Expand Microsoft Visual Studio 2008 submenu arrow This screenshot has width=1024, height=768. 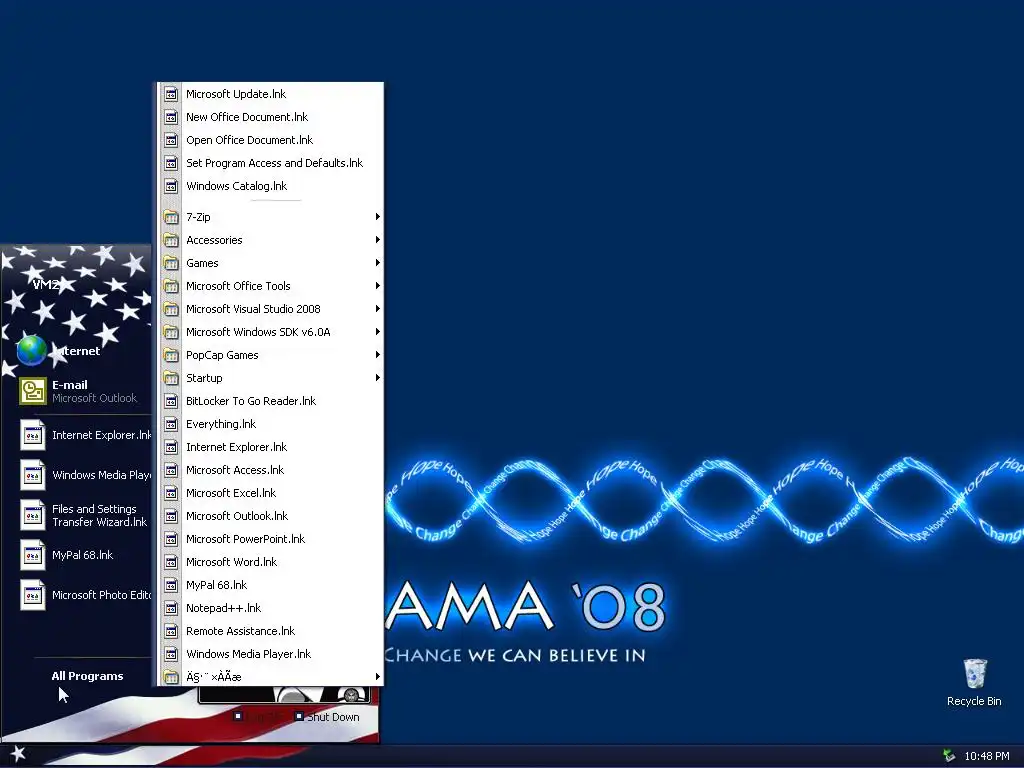click(377, 309)
